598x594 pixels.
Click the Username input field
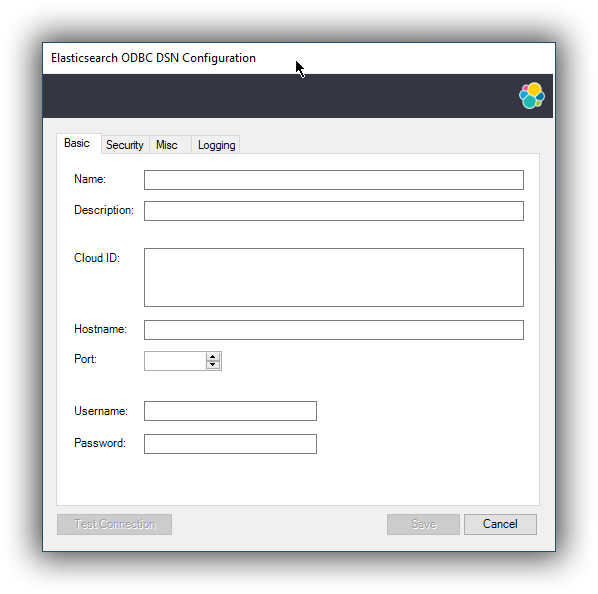coord(230,411)
